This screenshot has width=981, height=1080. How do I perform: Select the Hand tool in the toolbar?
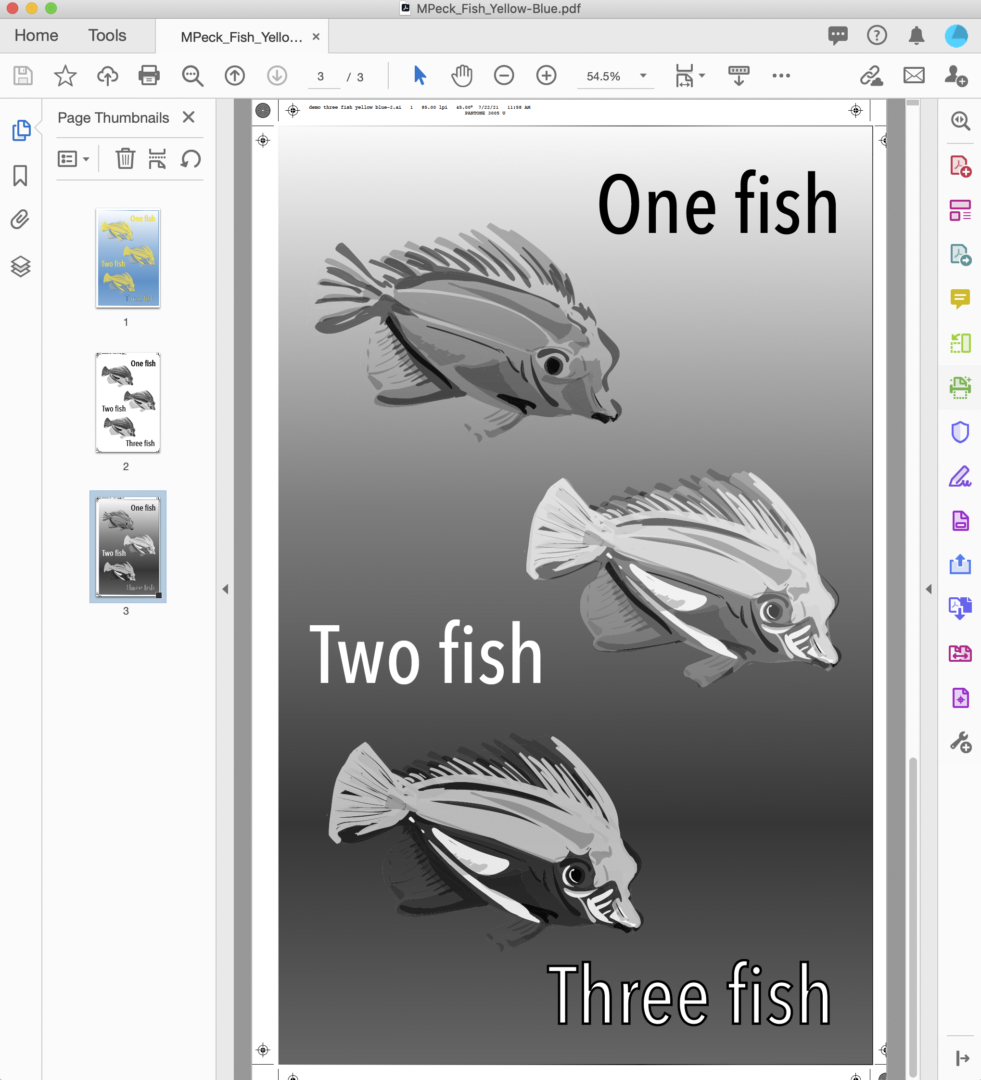(x=461, y=75)
